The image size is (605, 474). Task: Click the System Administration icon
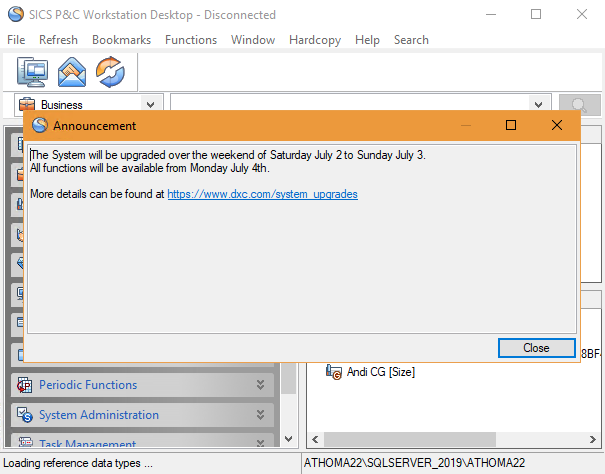pyautogui.click(x=23, y=415)
